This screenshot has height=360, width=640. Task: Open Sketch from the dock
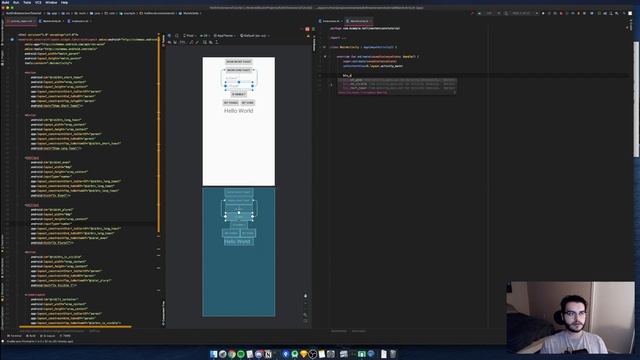tap(304, 354)
